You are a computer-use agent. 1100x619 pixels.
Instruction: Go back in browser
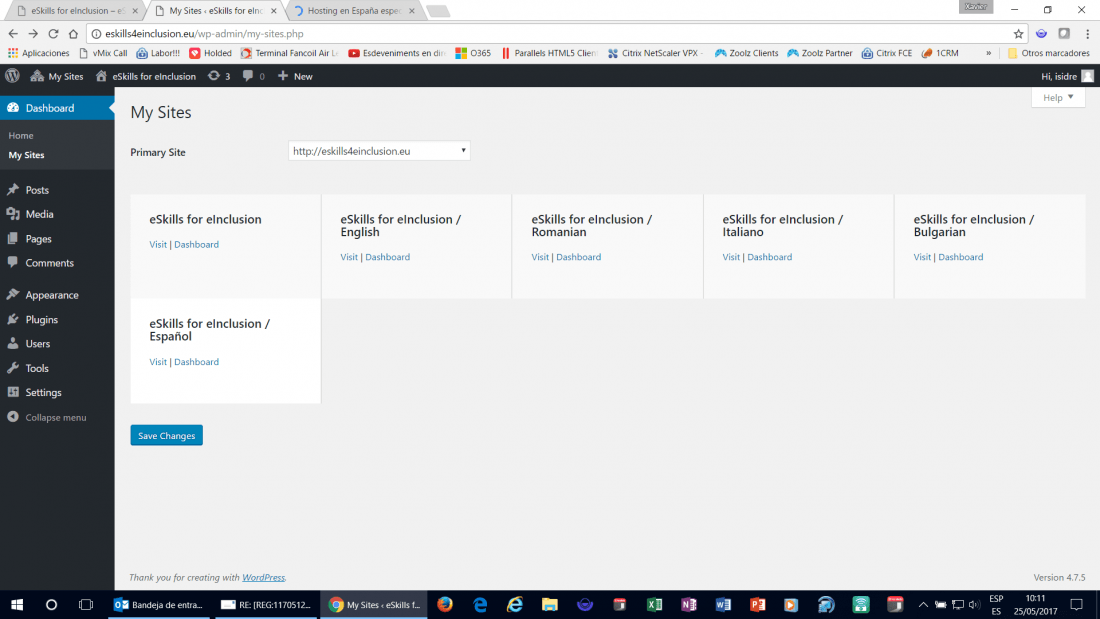click(x=13, y=34)
